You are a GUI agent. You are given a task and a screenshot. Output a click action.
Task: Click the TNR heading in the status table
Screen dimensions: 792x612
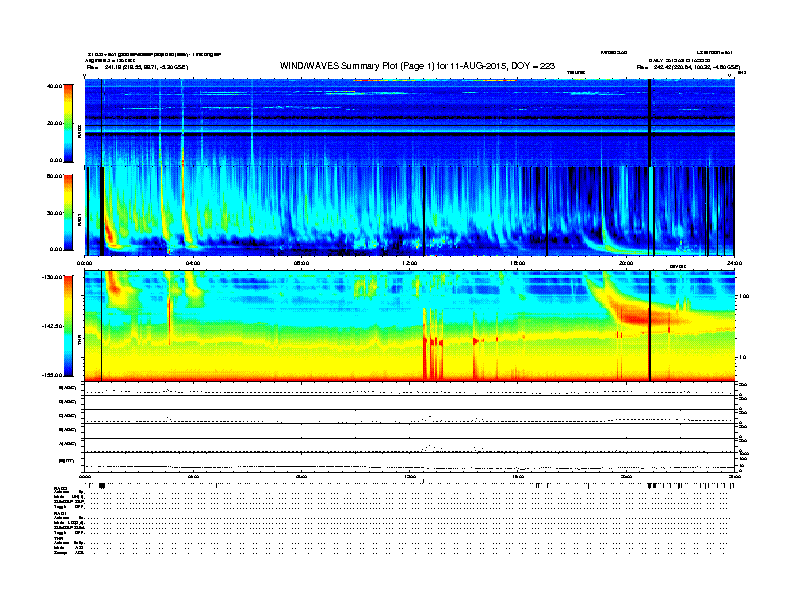(x=58, y=538)
